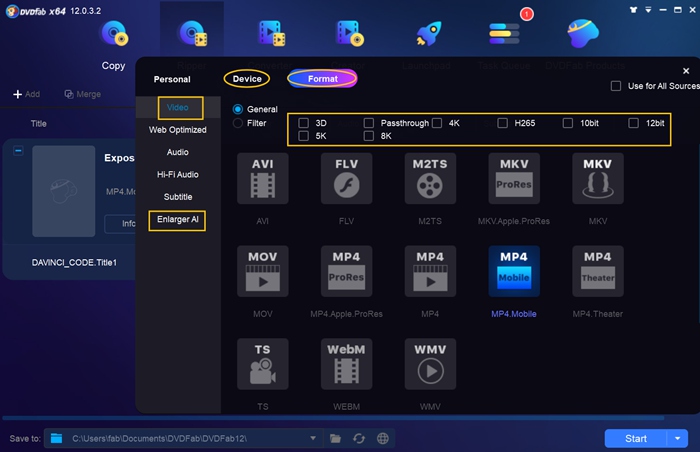Open the Video category
The height and width of the screenshot is (452, 700).
pyautogui.click(x=178, y=108)
